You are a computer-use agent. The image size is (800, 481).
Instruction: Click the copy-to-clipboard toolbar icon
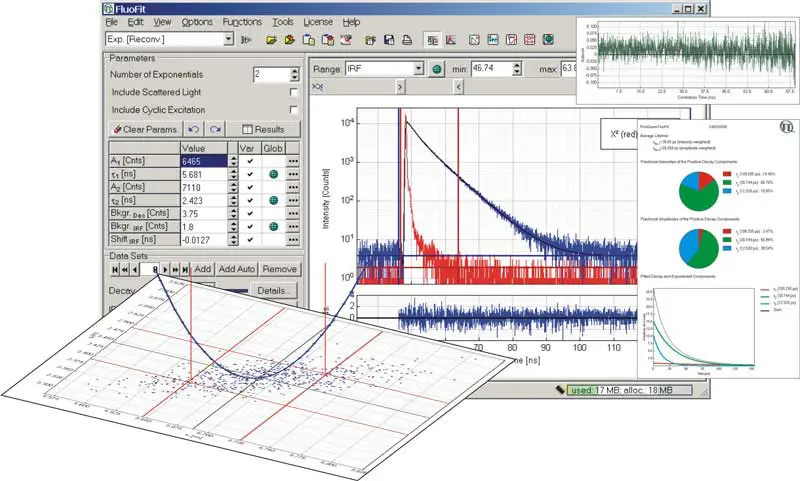tap(309, 39)
